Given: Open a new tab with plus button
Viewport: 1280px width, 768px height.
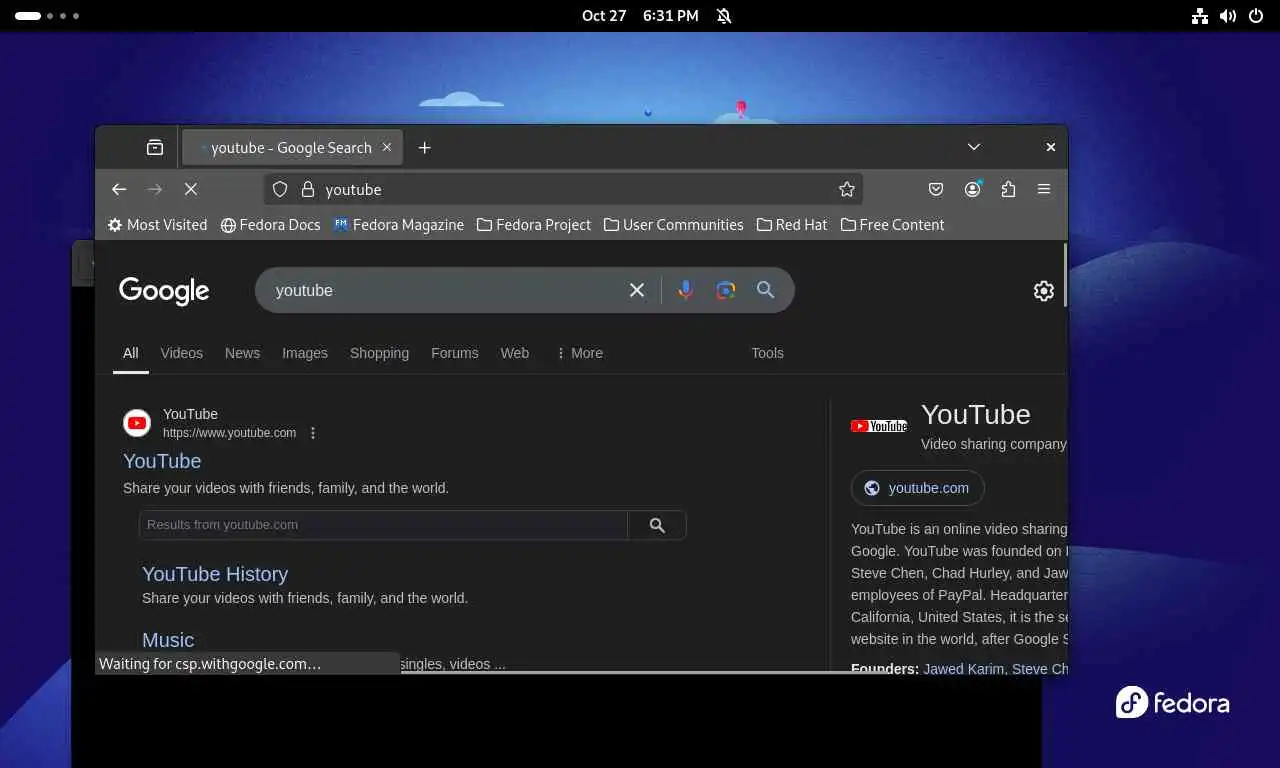Looking at the screenshot, I should pyautogui.click(x=424, y=147).
